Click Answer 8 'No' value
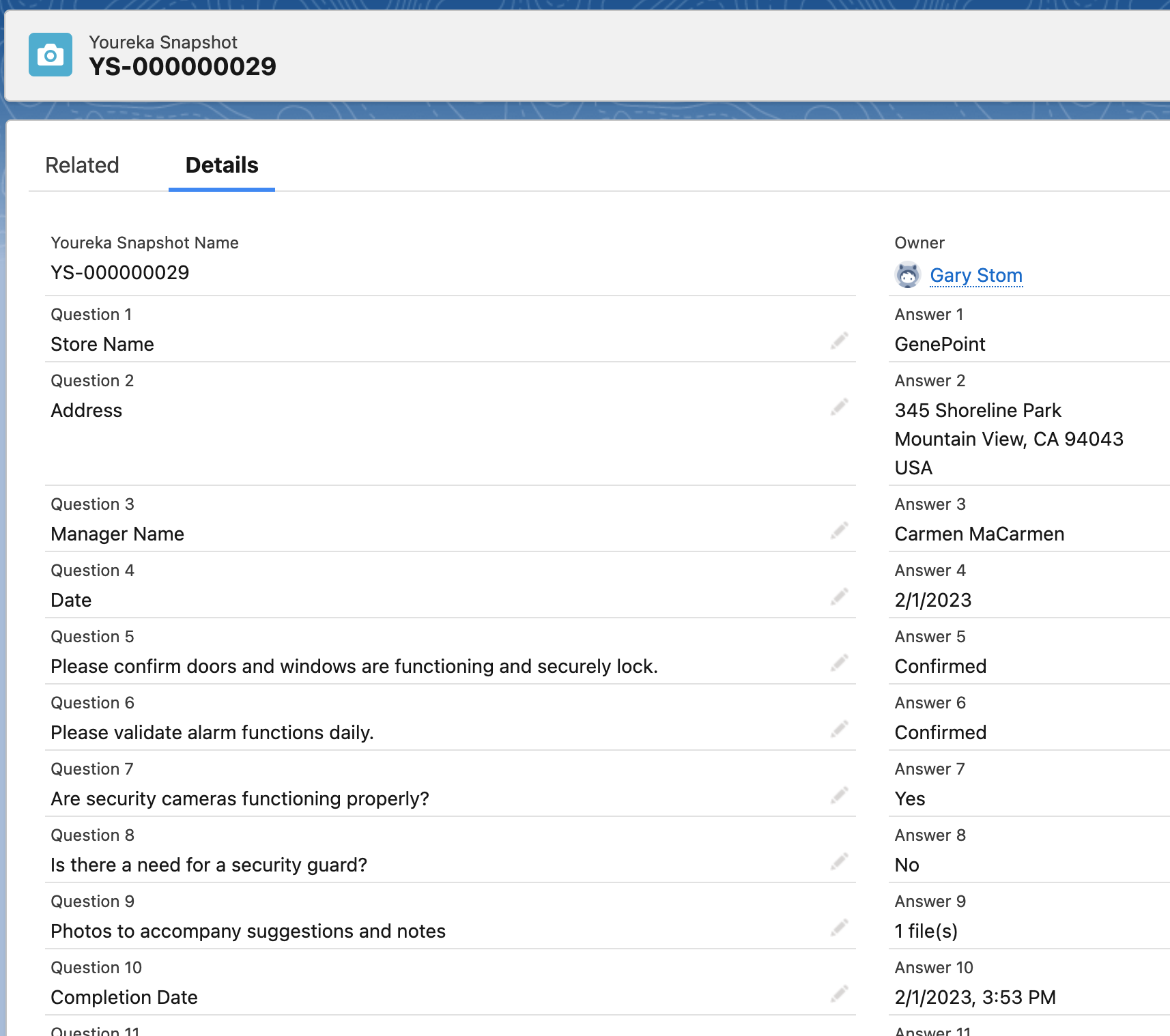 907,865
